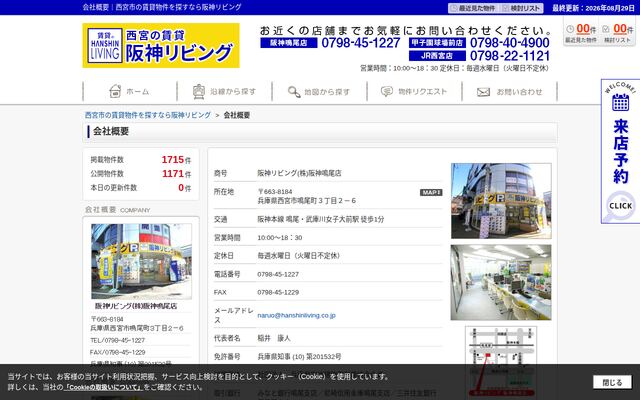Click the 本日の更新件数 0件 row
Image resolution: width=640 pixels, height=400 pixels.
click(141, 188)
